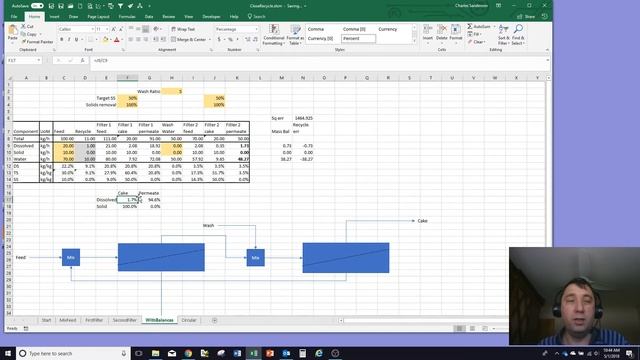
Task: Click Sort & Filter
Action: 503,35
